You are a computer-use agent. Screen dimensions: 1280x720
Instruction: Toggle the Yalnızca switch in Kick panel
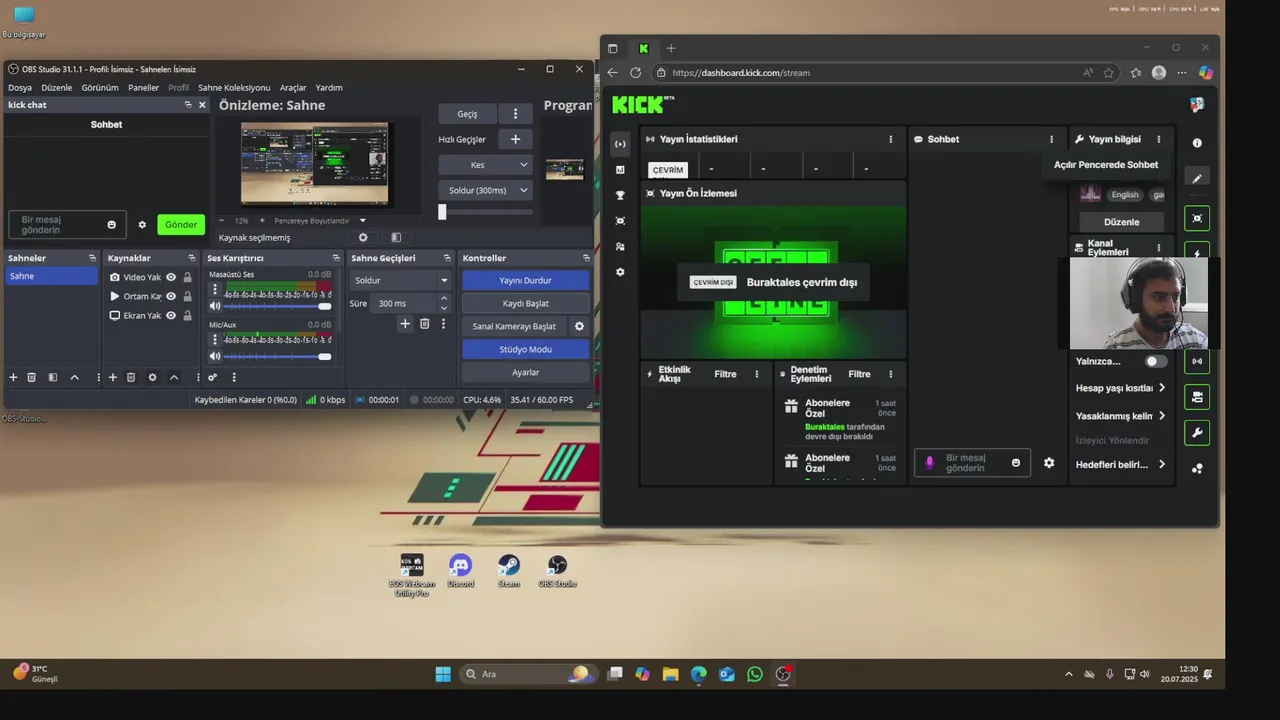click(x=1155, y=361)
